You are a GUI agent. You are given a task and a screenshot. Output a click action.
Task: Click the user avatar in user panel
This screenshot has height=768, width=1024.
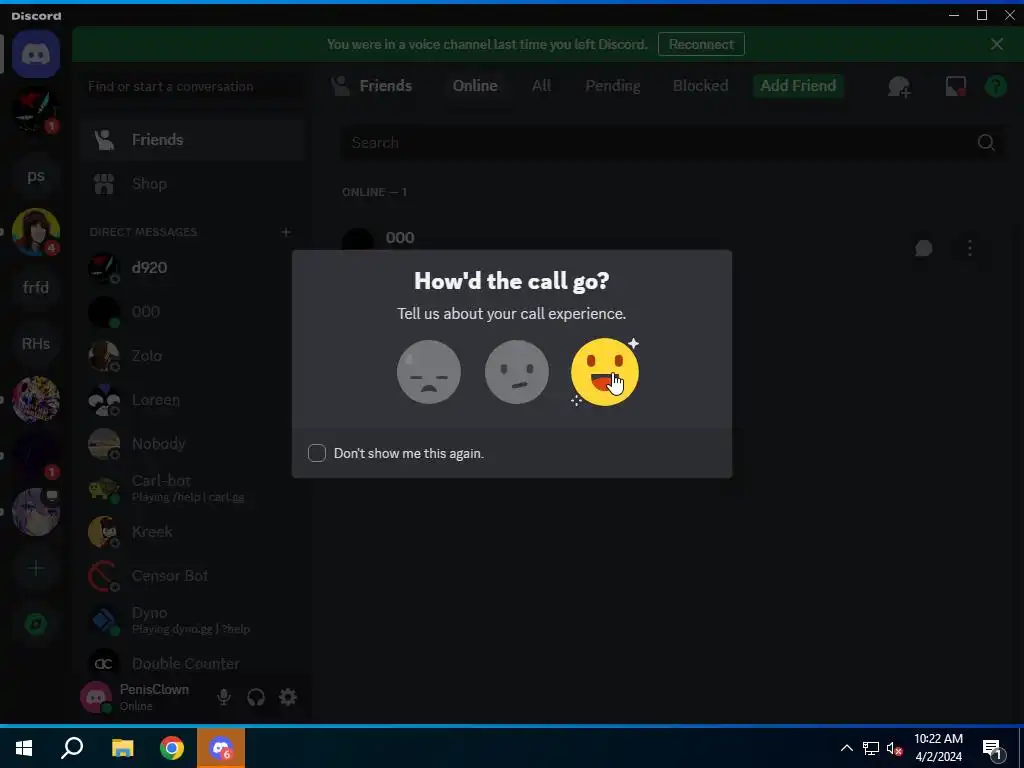pyautogui.click(x=96, y=697)
